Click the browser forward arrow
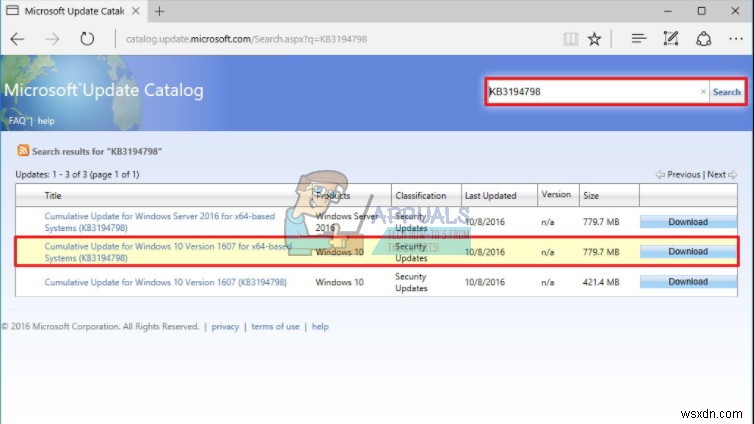 click(52, 39)
